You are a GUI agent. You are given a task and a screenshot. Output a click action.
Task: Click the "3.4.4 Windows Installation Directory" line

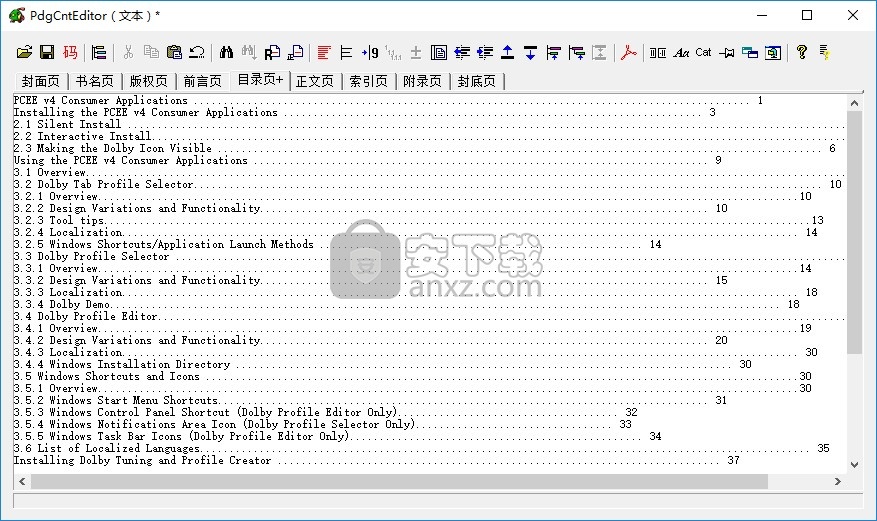(383, 364)
